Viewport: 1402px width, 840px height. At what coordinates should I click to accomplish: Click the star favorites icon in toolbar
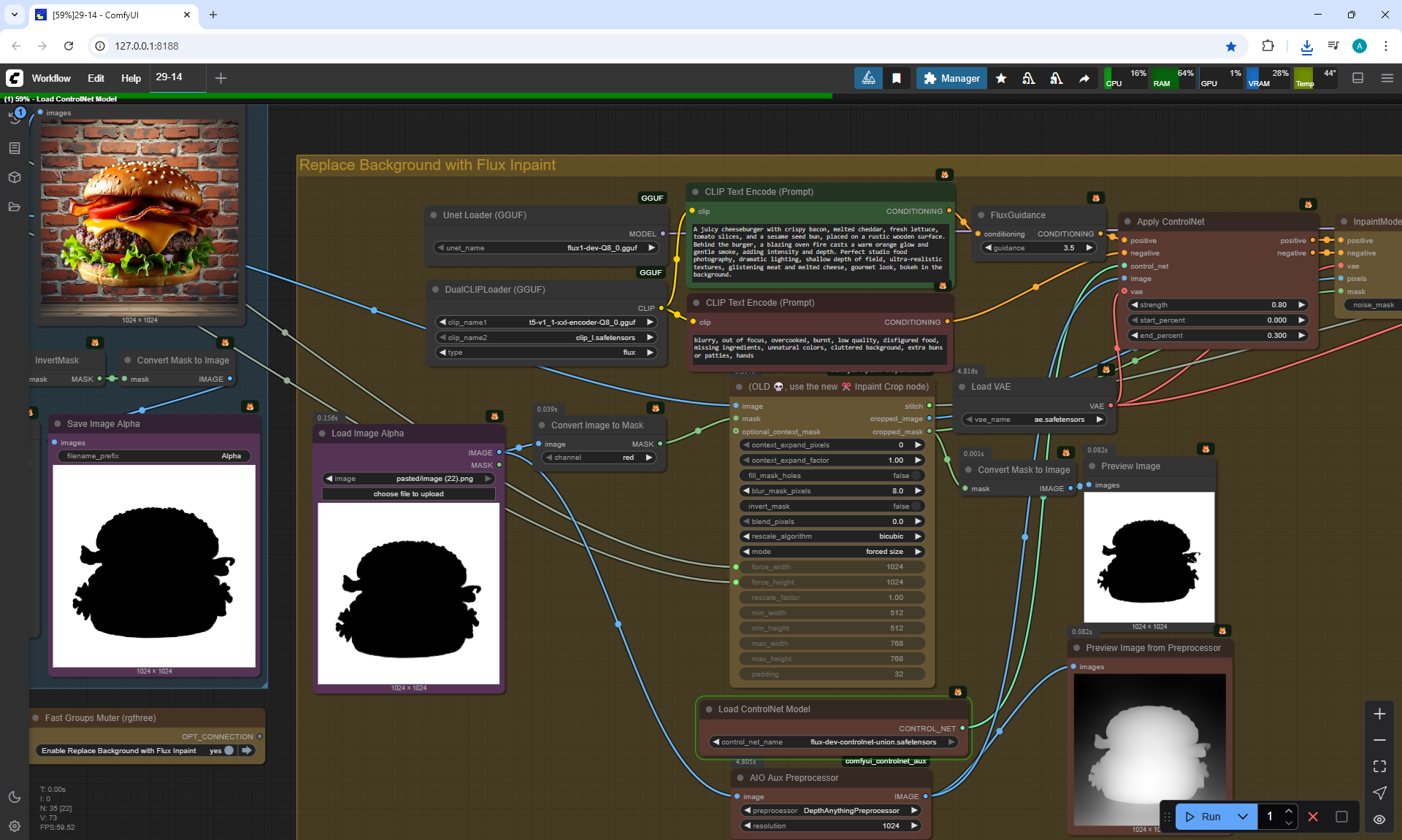[1001, 78]
